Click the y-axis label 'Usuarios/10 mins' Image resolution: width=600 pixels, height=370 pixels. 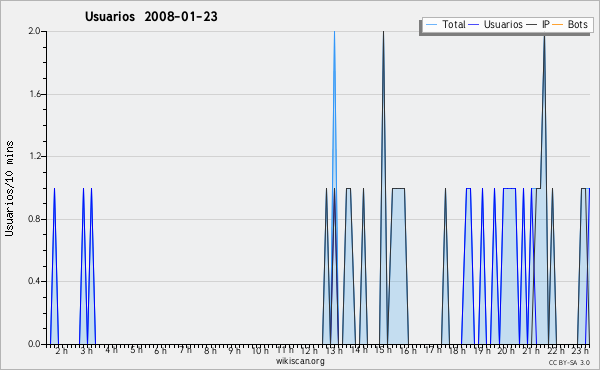[9, 188]
